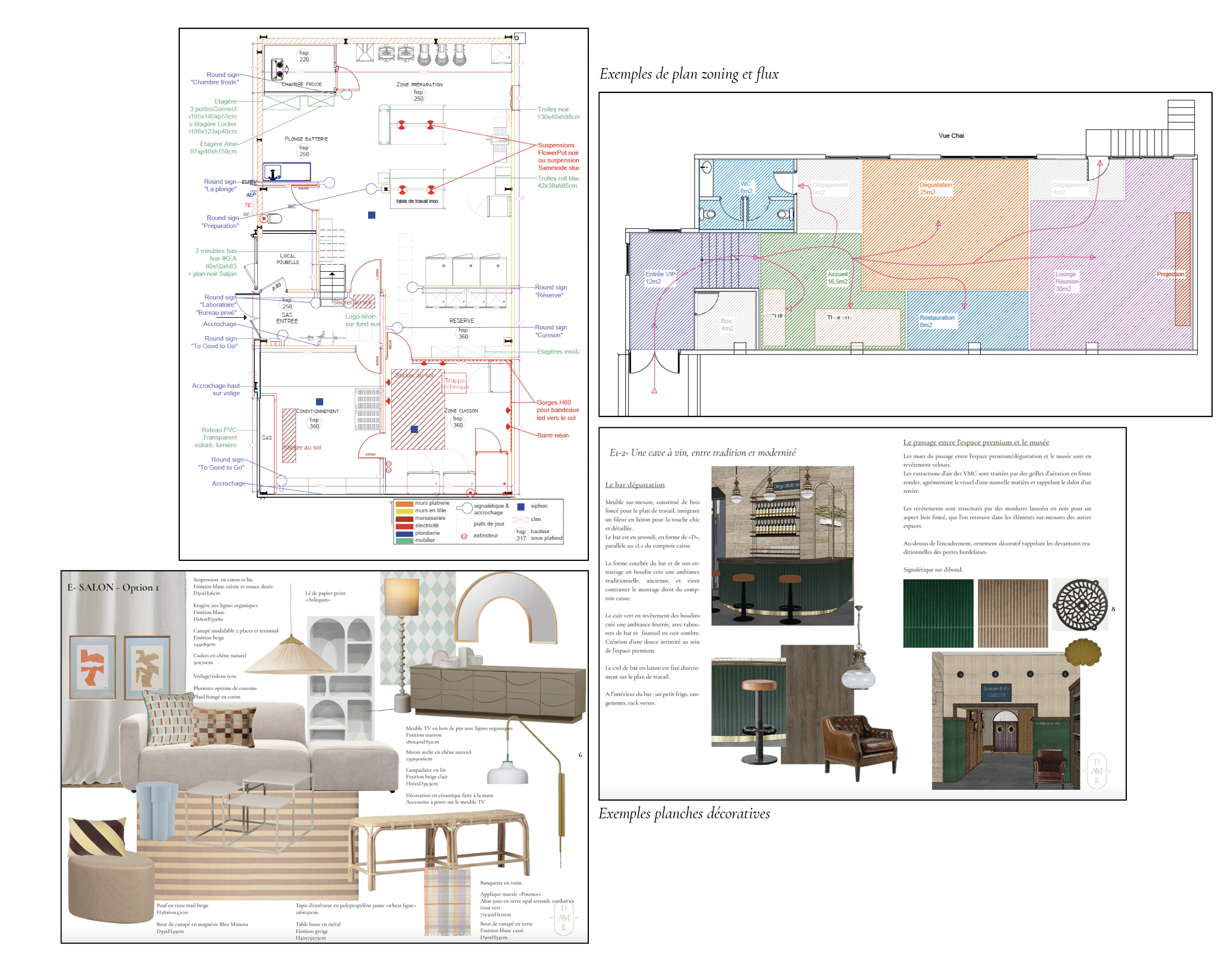The height and width of the screenshot is (970, 1232).
Task: Click the Round sign "La plonge" annotation
Action: click(x=220, y=185)
